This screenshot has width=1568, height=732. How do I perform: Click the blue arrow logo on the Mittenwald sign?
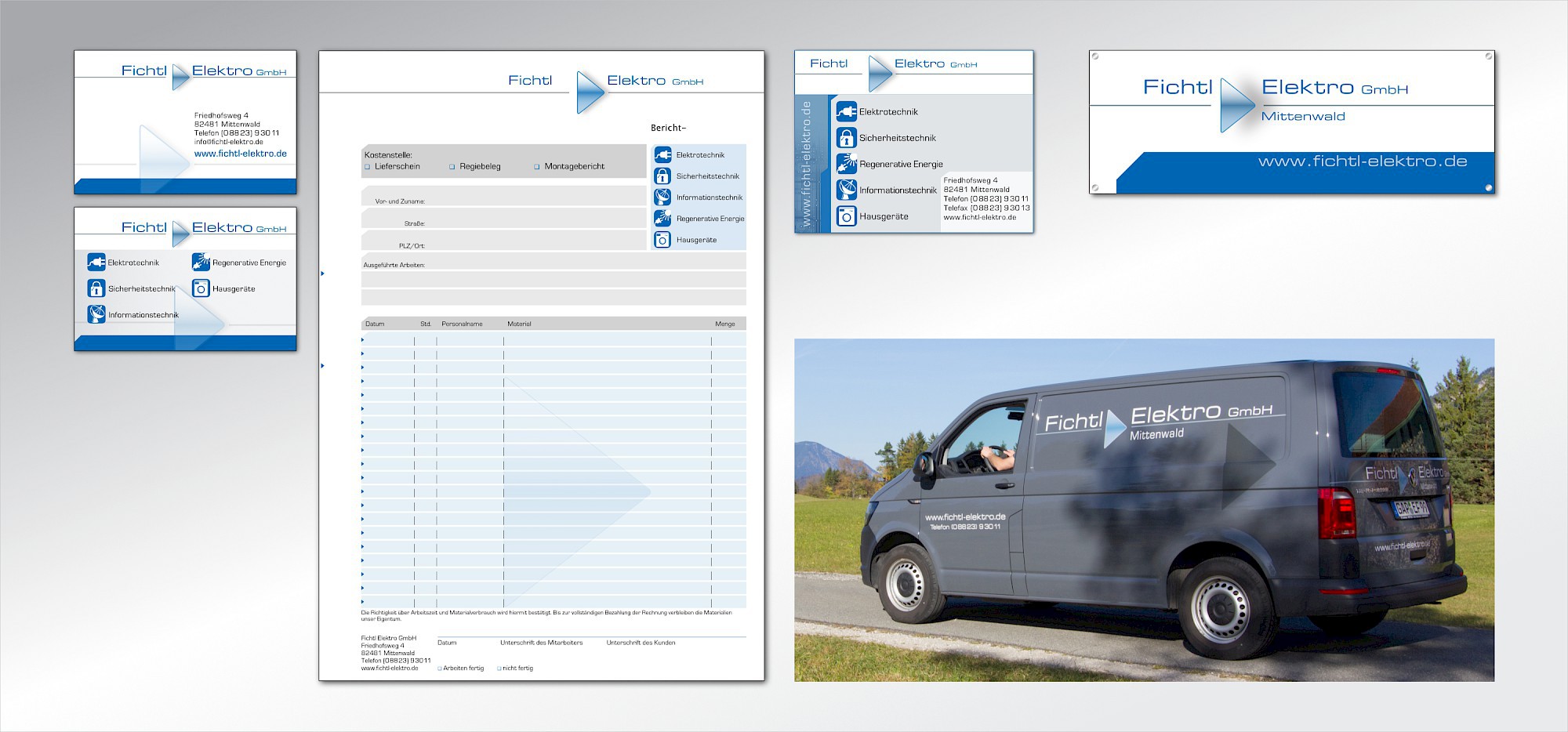pyautogui.click(x=1236, y=104)
